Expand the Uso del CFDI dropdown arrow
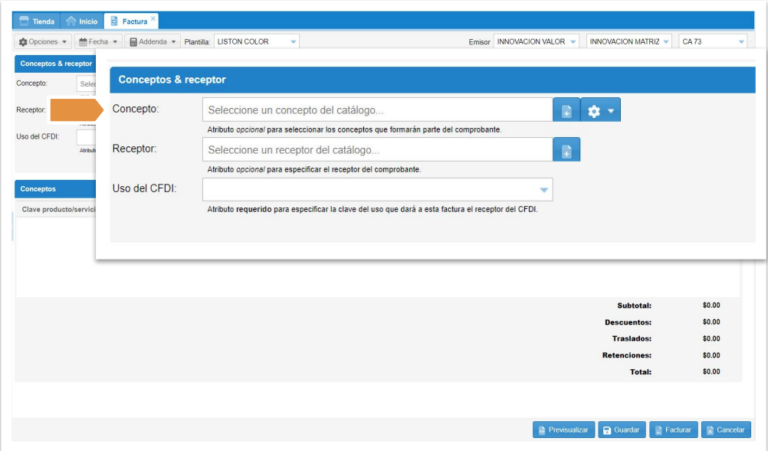This screenshot has height=451, width=768. [544, 189]
